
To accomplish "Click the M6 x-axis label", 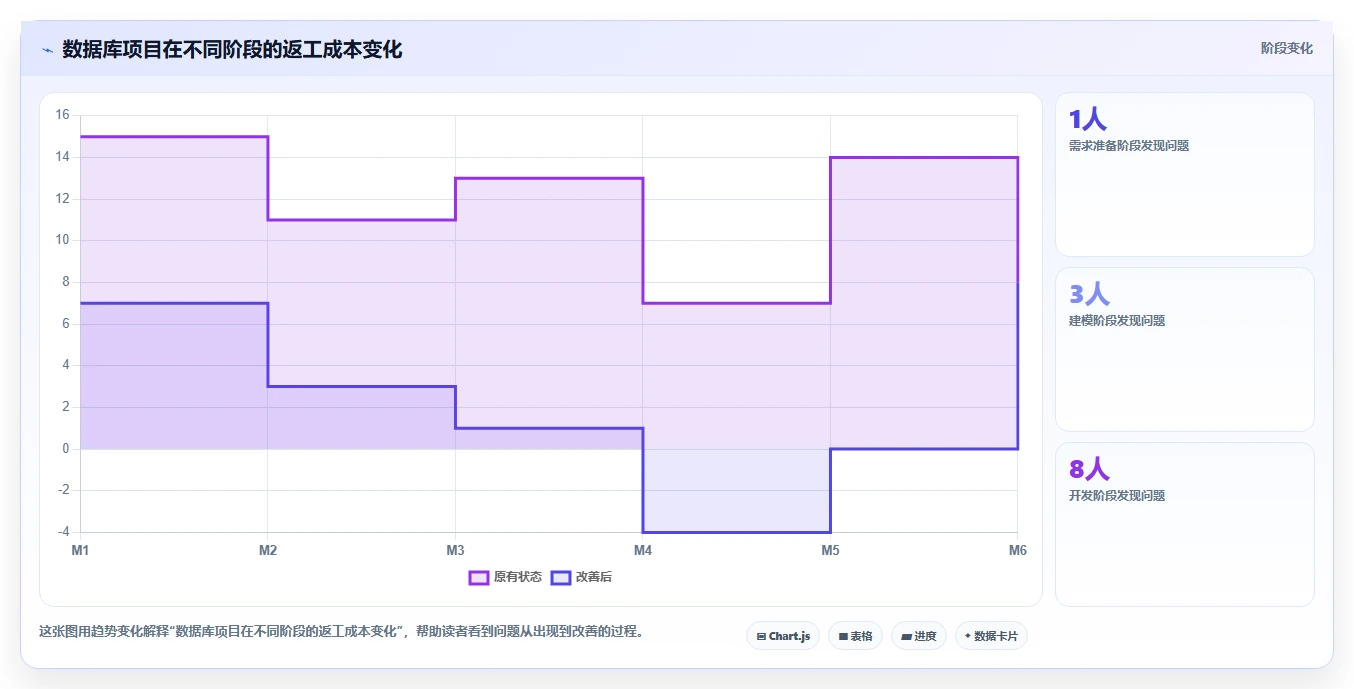I will 1017,550.
